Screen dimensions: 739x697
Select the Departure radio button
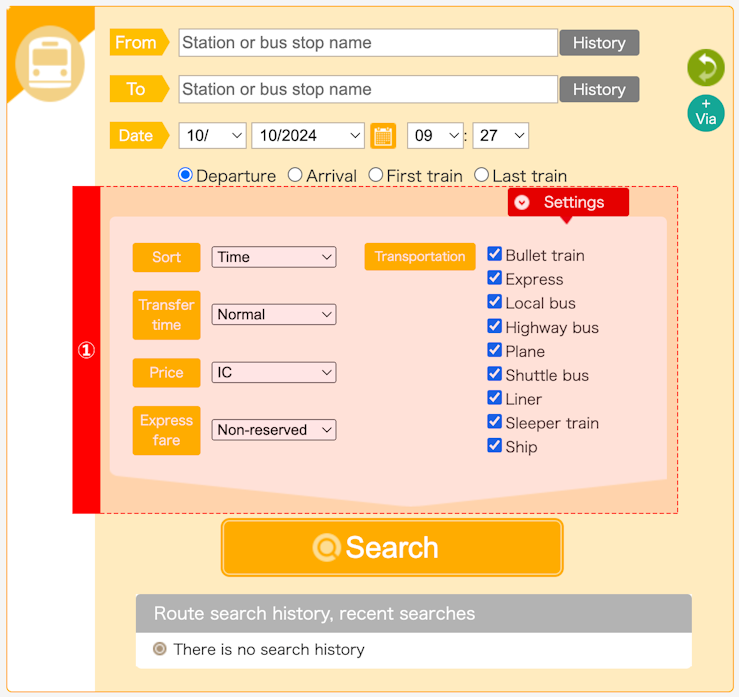coord(185,175)
